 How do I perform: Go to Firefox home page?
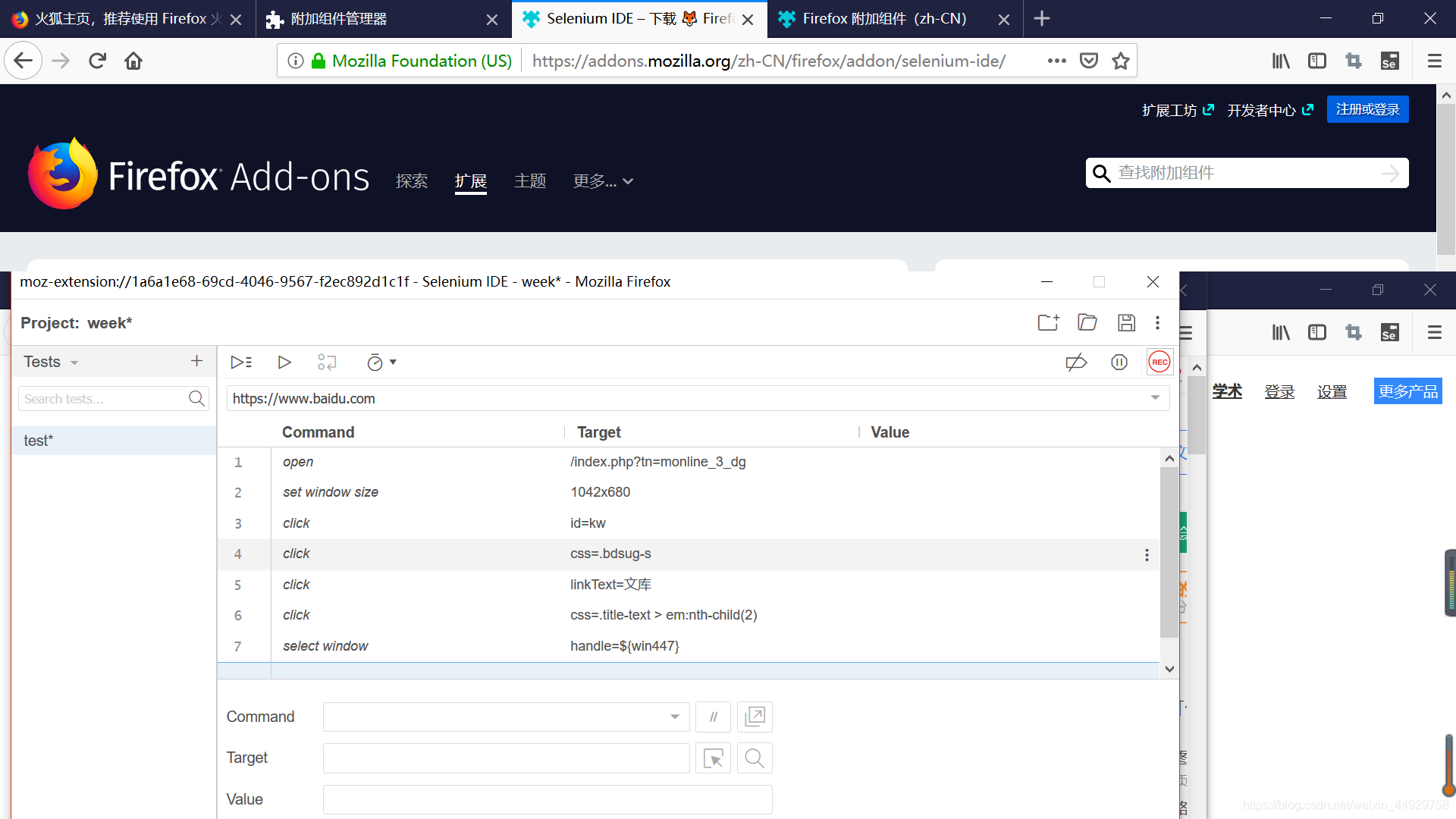click(x=133, y=61)
